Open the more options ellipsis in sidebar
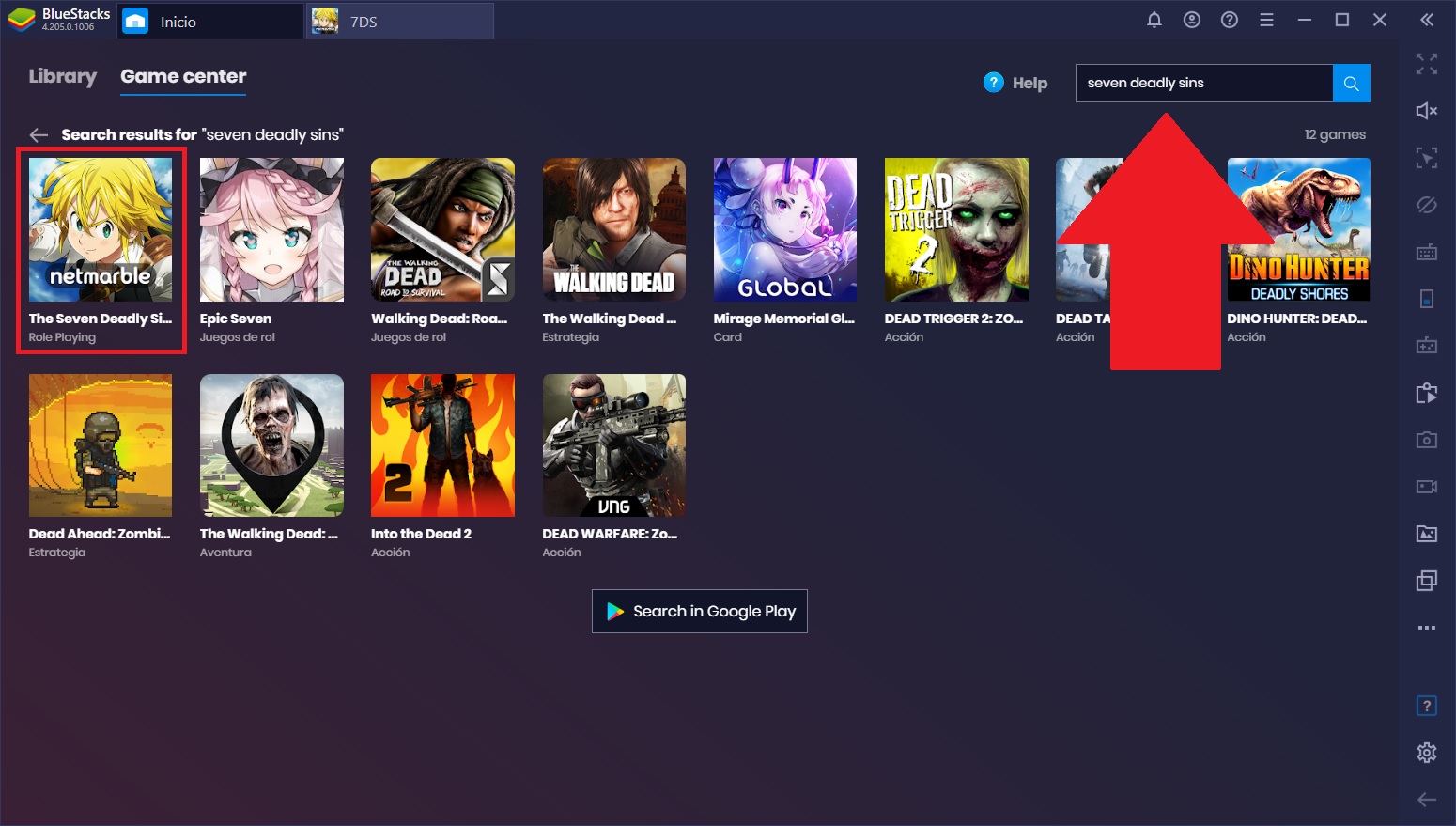This screenshot has height=826, width=1456. pyautogui.click(x=1427, y=628)
